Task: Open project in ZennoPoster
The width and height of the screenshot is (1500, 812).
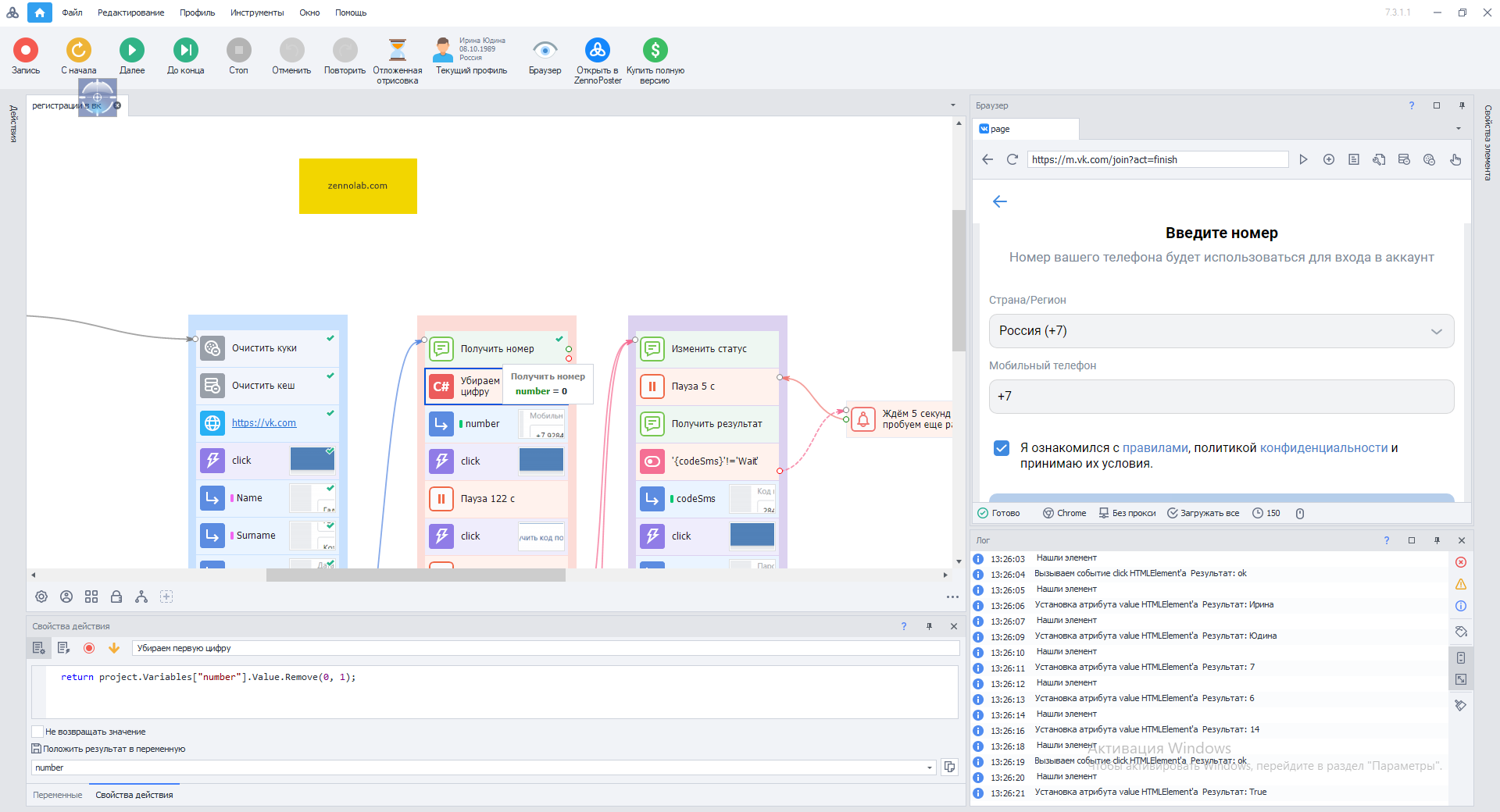Action: (598, 51)
